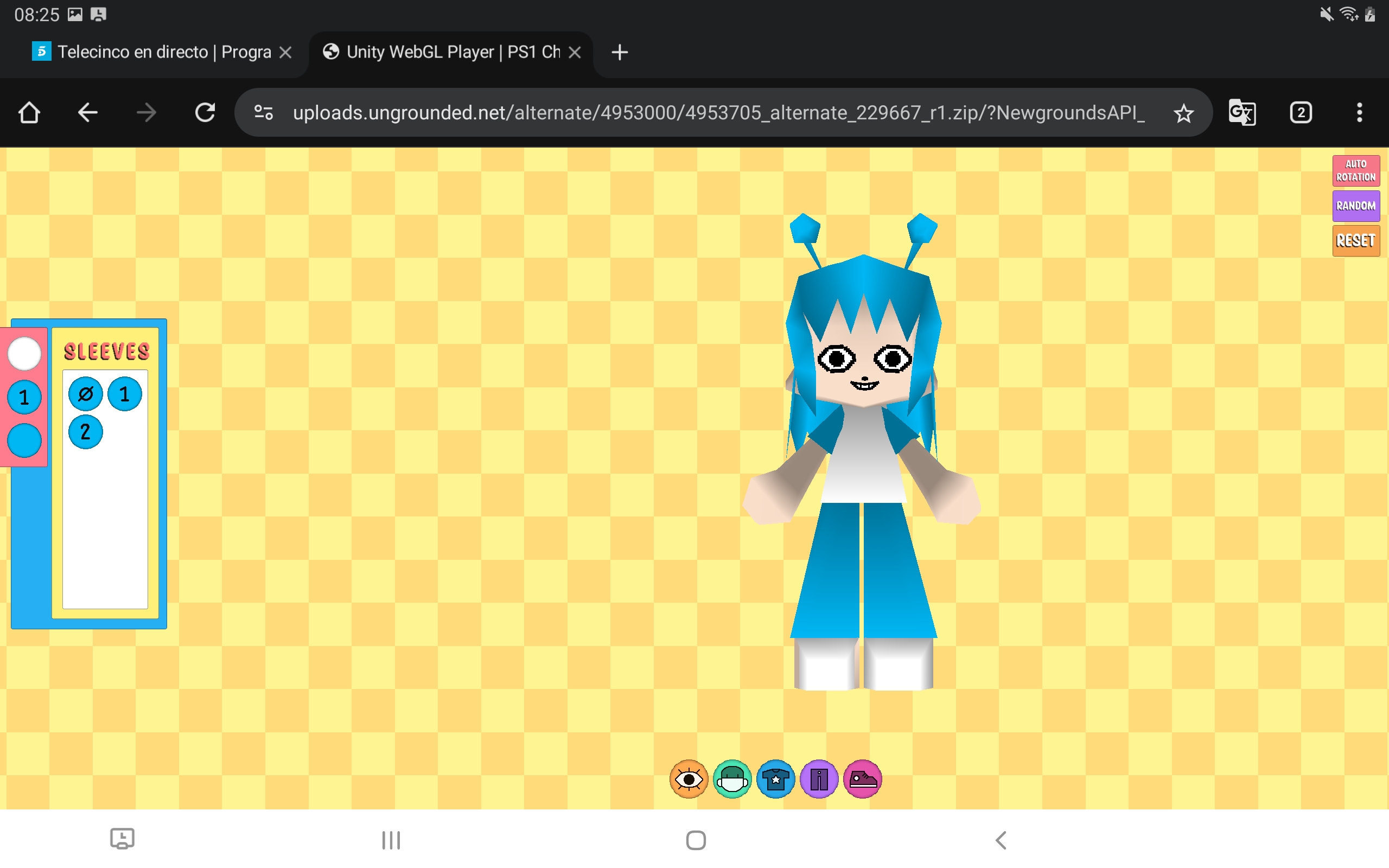Focus the URL address bar

coord(718,112)
